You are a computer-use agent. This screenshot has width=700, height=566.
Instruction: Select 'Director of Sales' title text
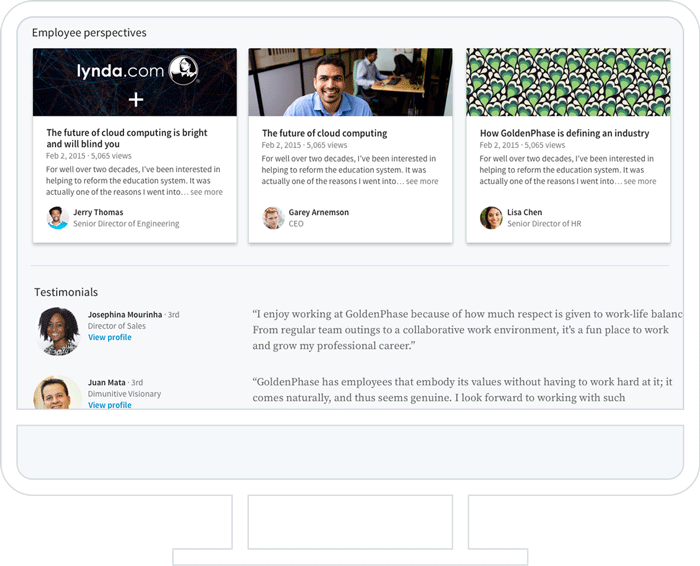tap(117, 326)
